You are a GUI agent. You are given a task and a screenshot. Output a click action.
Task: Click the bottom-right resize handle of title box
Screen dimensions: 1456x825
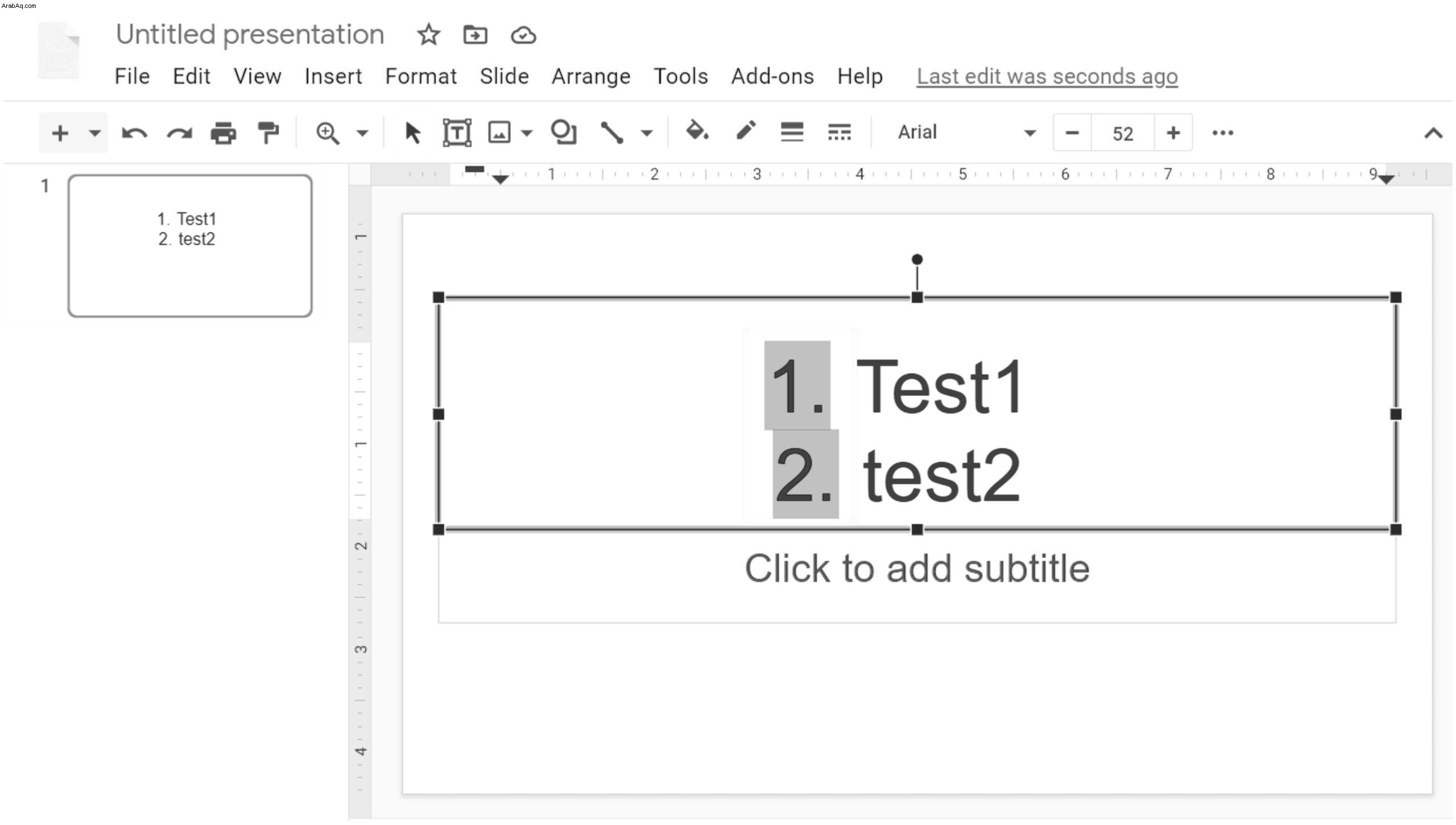(1396, 530)
